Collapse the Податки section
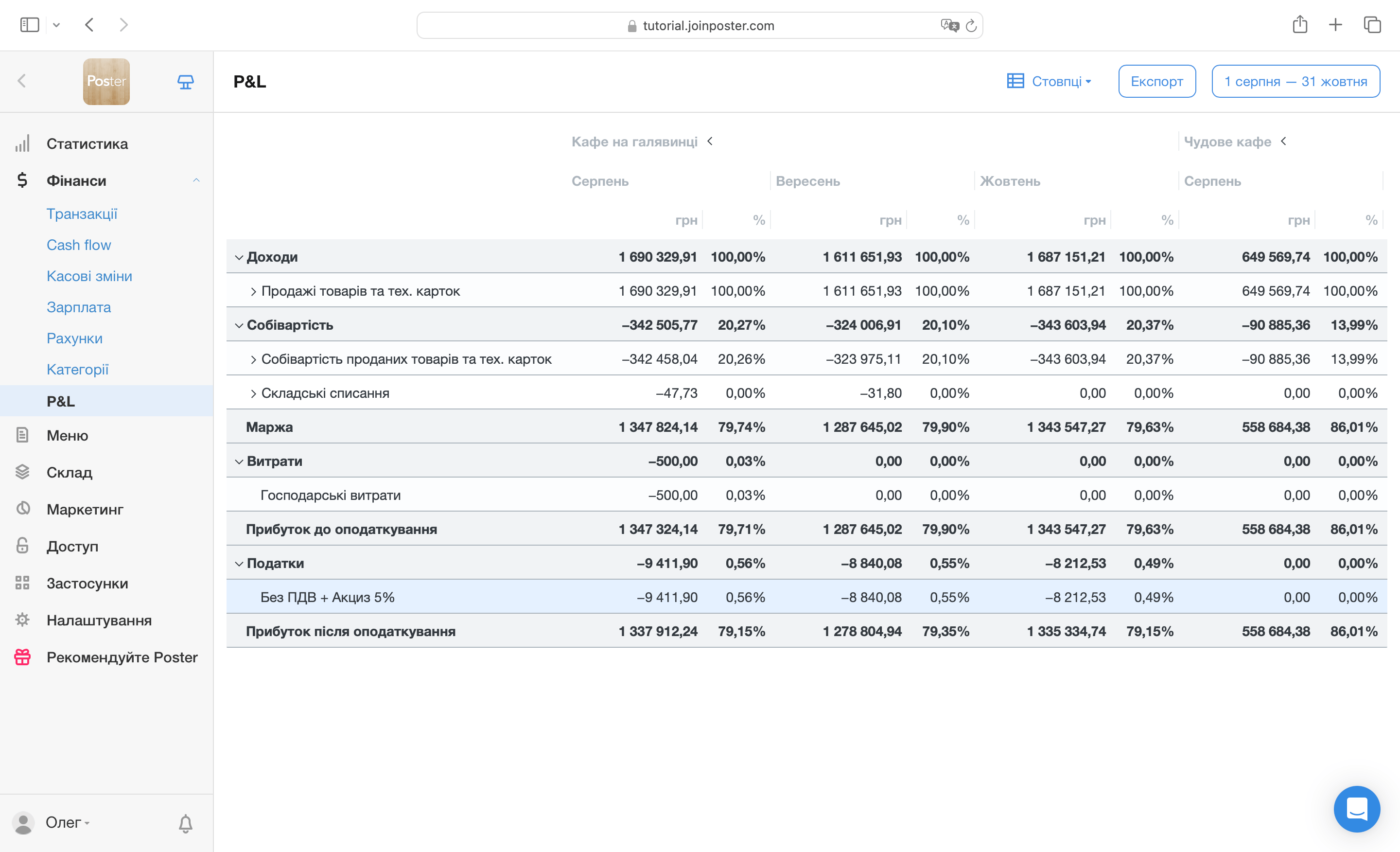Image resolution: width=1400 pixels, height=852 pixels. point(239,564)
